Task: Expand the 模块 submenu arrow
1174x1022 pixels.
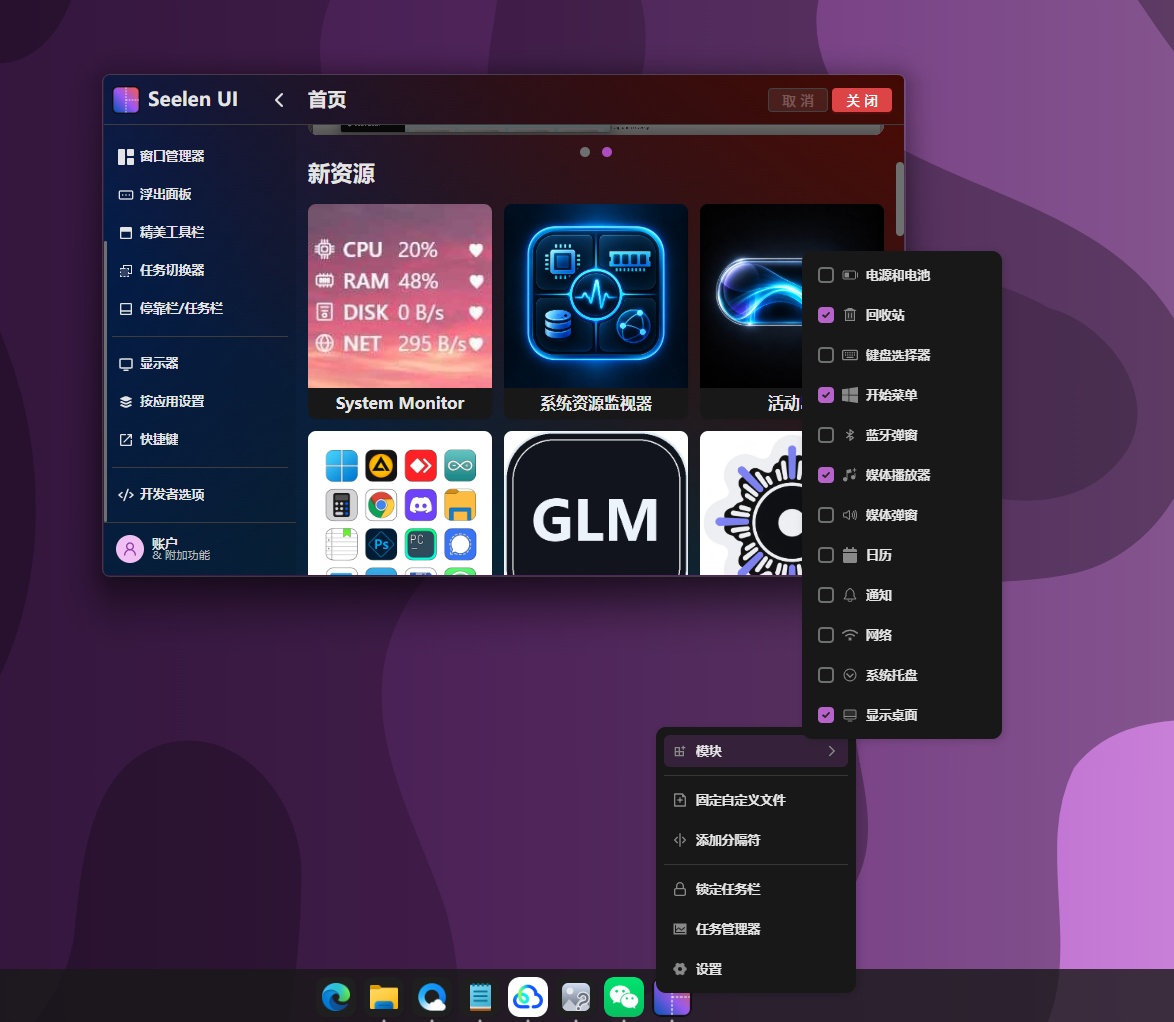Action: (x=831, y=751)
